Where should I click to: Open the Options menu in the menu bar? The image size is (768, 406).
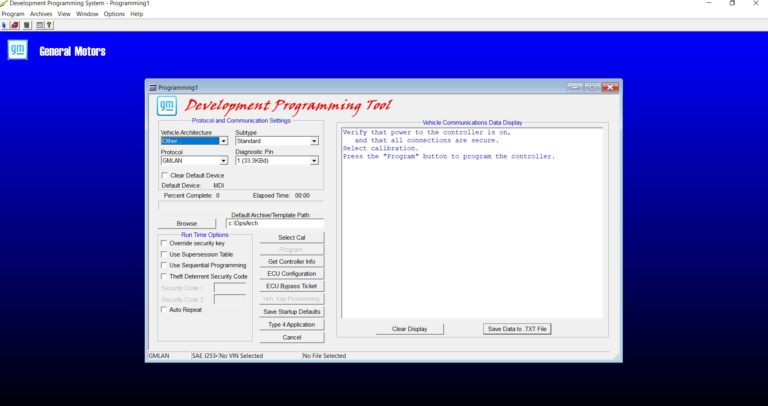point(114,14)
